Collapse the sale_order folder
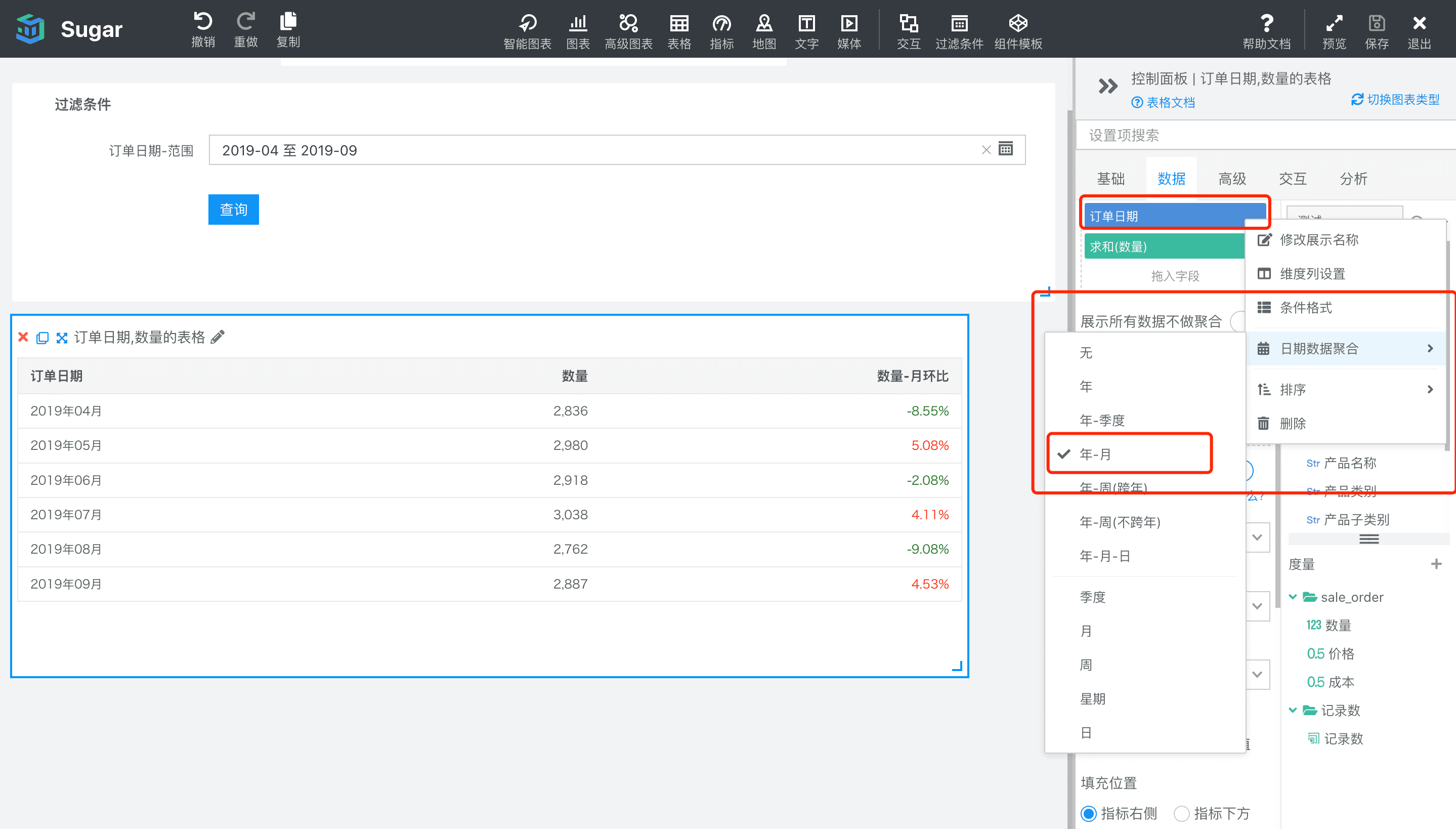The height and width of the screenshot is (829, 1456). [1293, 597]
